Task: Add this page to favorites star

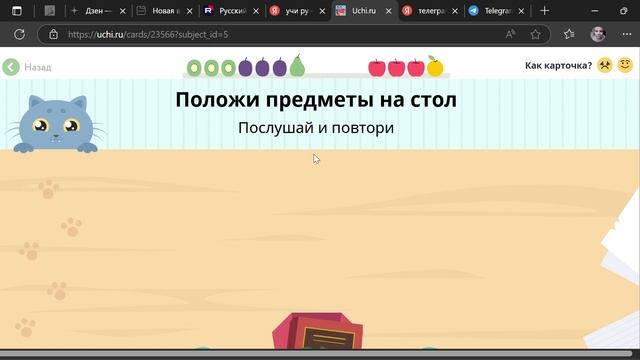Action: pyautogui.click(x=536, y=35)
